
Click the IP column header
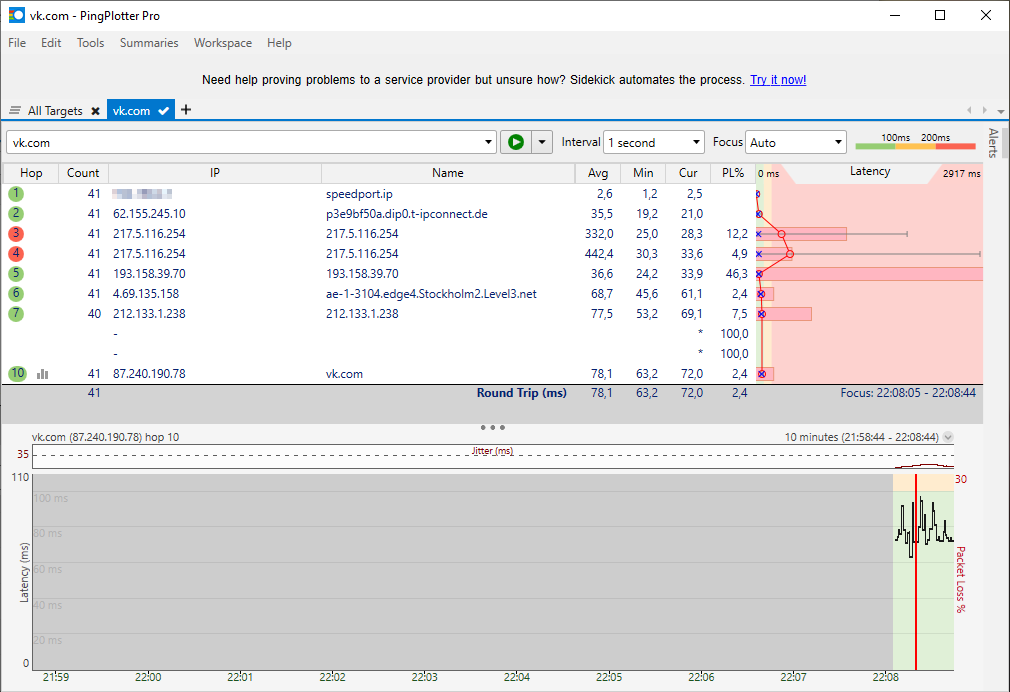pyautogui.click(x=214, y=173)
